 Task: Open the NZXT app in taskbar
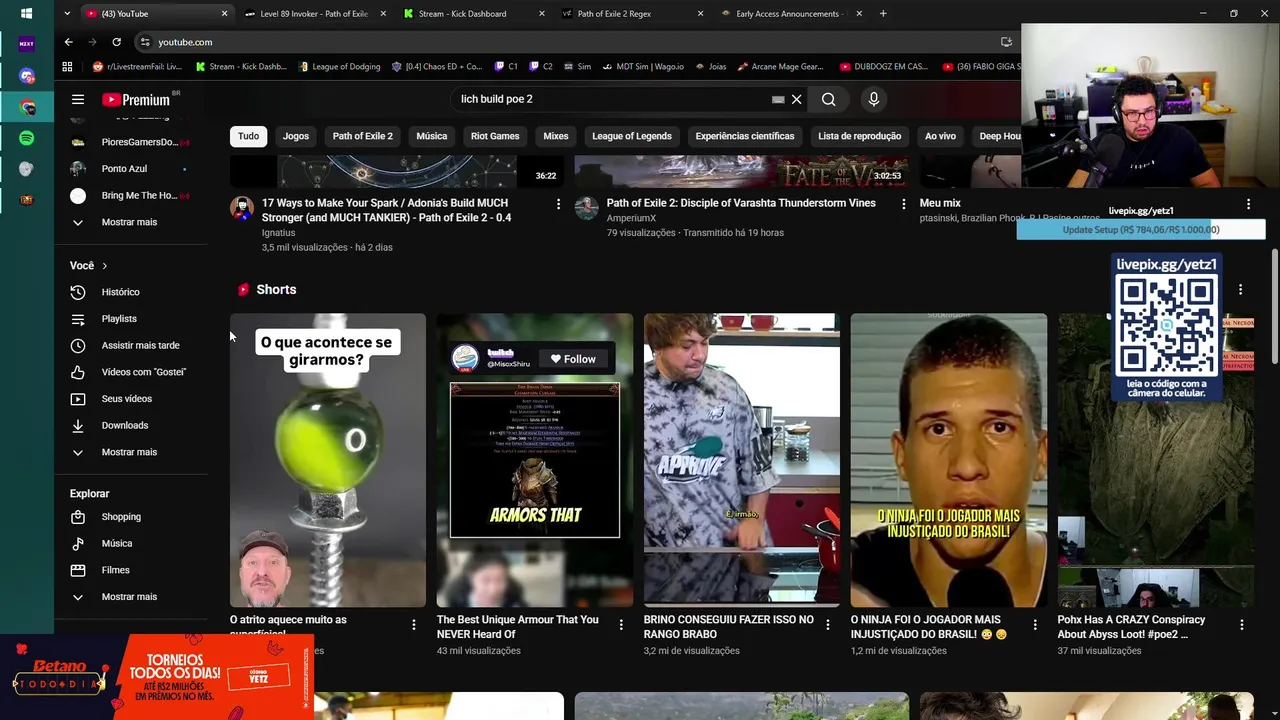pyautogui.click(x=26, y=44)
